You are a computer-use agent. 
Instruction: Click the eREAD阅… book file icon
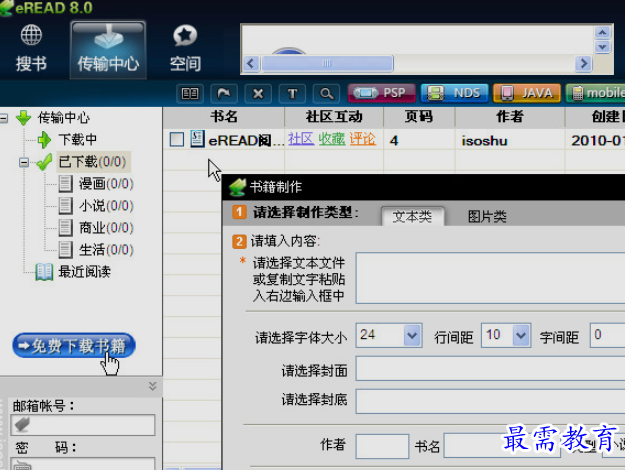point(197,139)
